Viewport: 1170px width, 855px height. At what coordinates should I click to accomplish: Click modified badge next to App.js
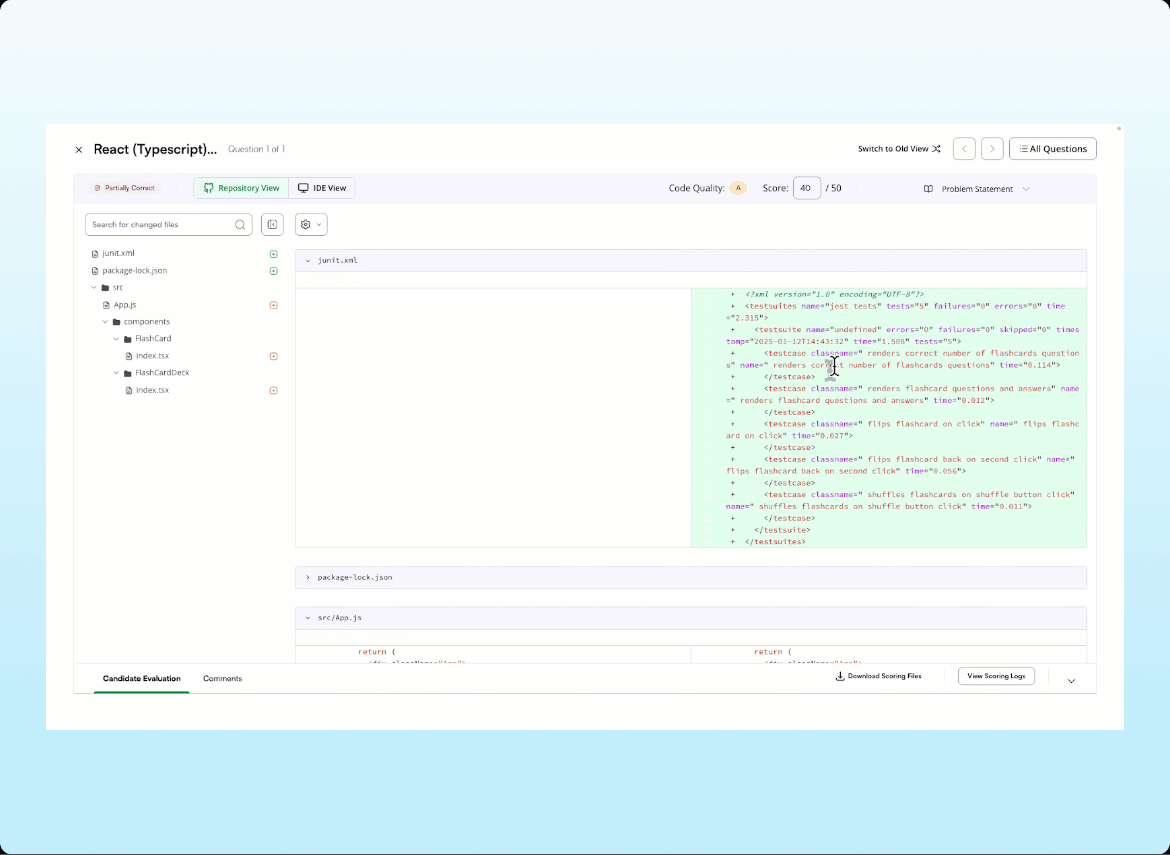(274, 305)
